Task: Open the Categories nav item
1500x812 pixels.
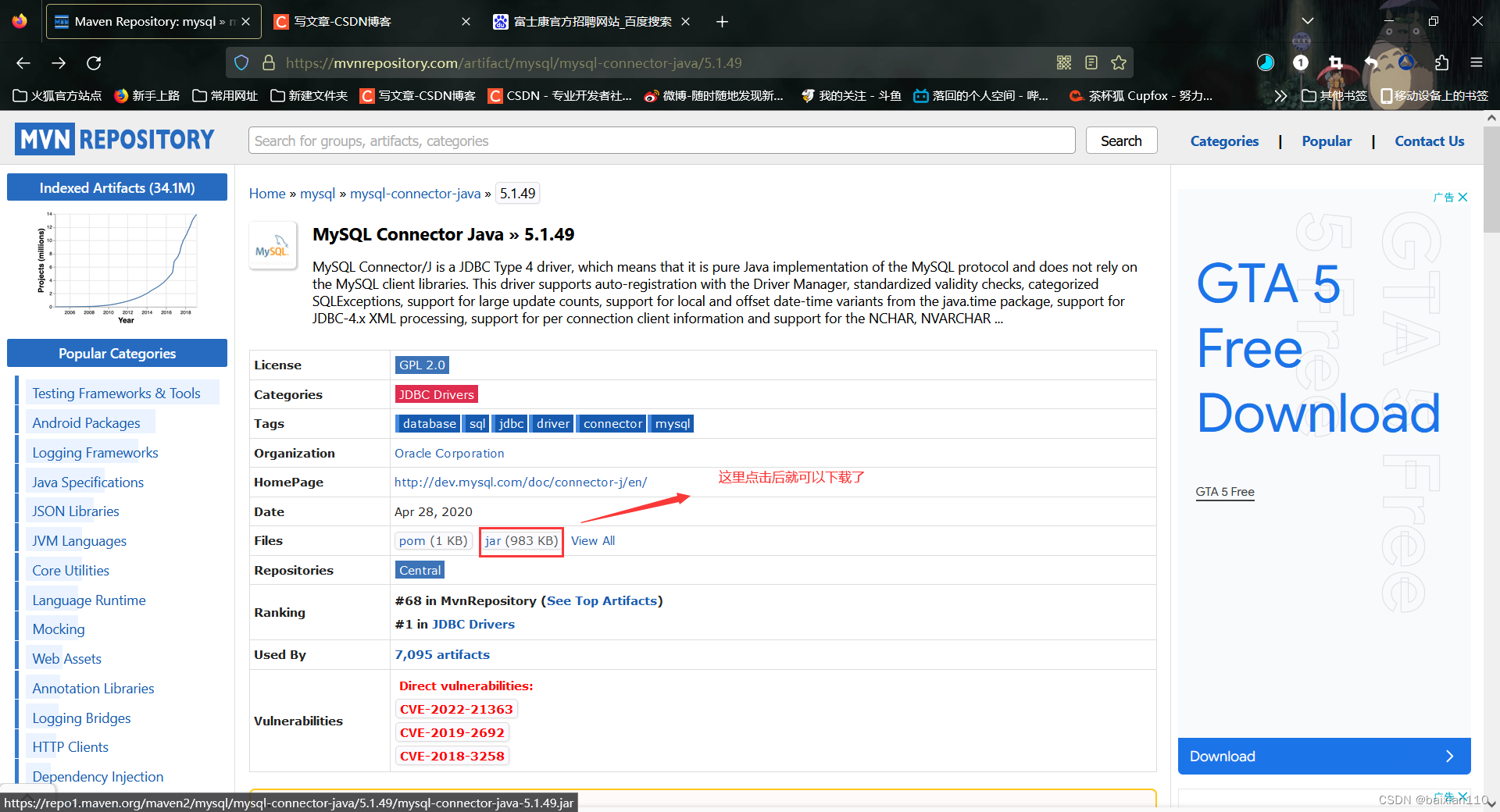Action: (x=1224, y=141)
